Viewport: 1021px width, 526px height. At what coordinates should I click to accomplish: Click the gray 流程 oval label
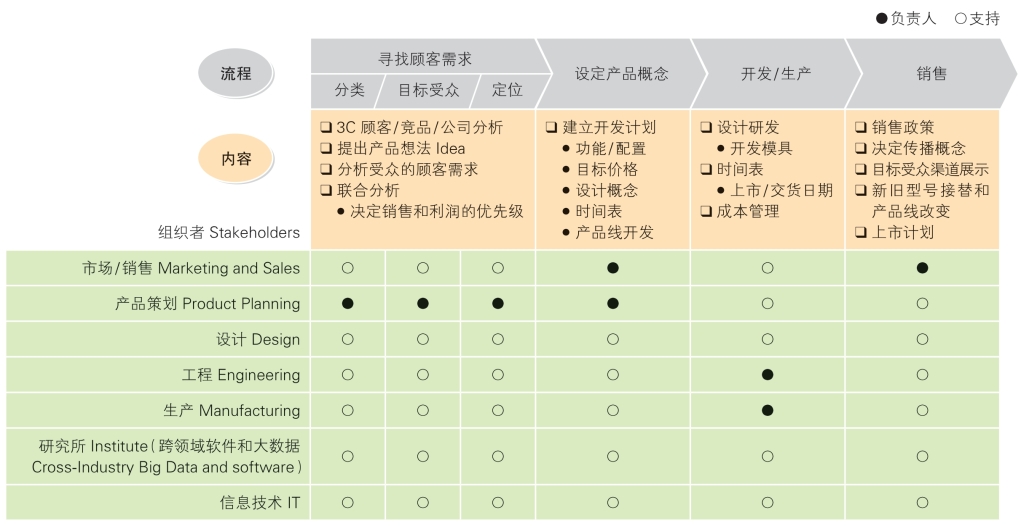point(236,74)
